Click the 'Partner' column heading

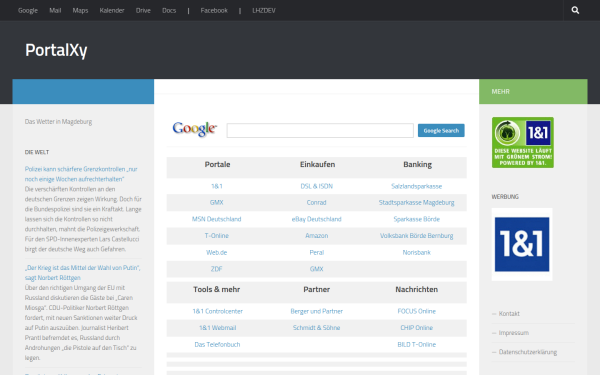(316, 289)
